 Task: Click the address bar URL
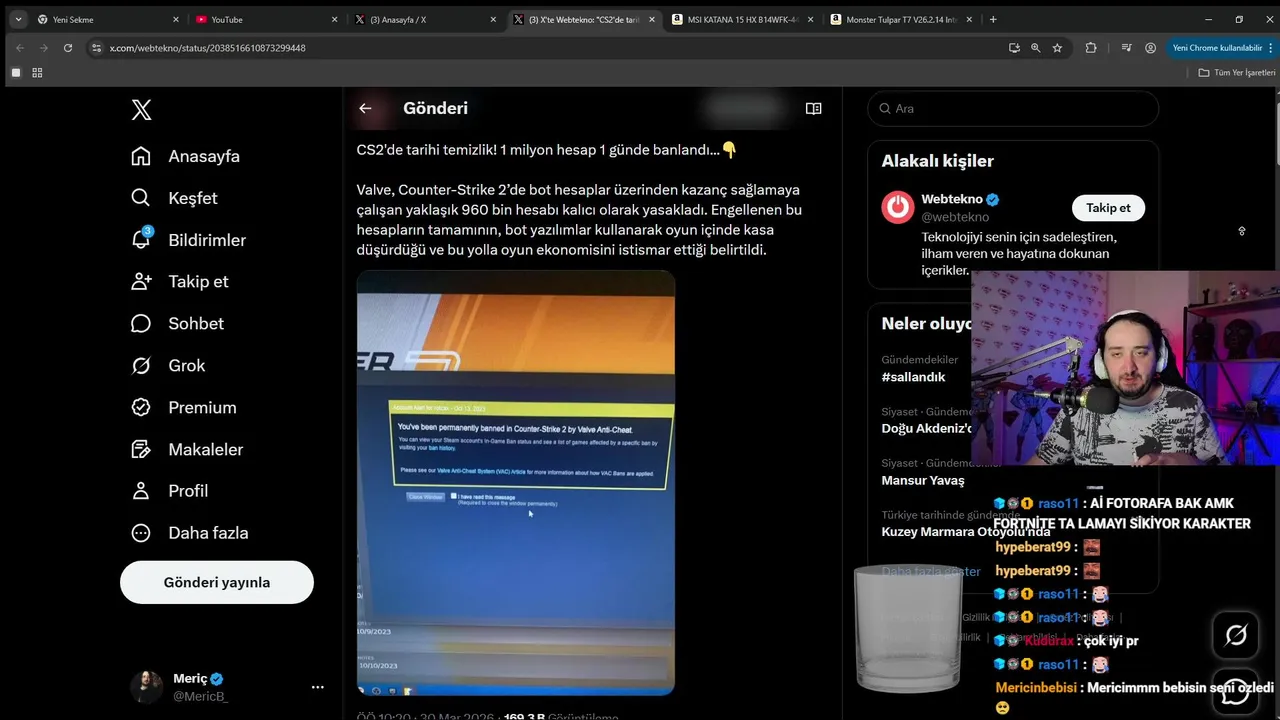click(x=208, y=48)
